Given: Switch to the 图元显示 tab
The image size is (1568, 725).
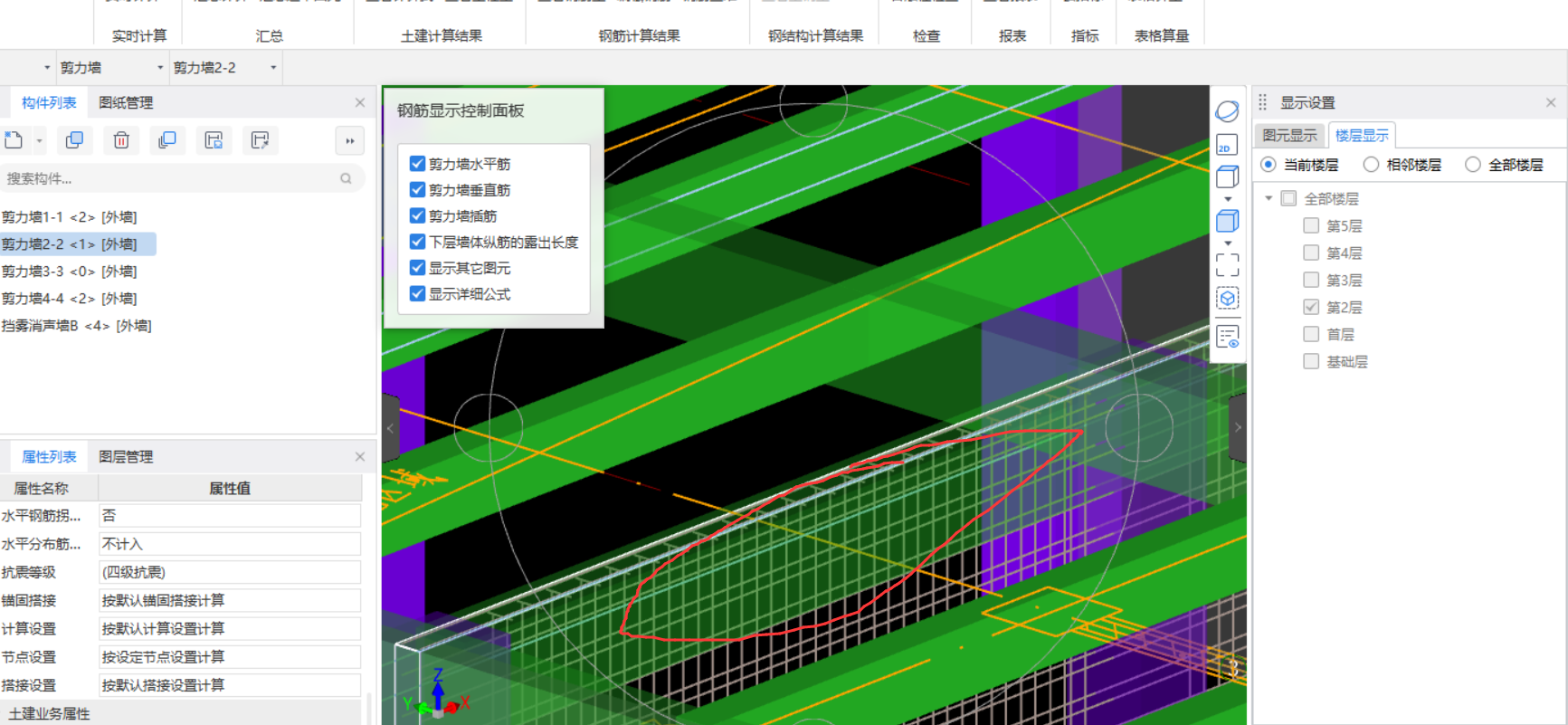Looking at the screenshot, I should click(1289, 135).
